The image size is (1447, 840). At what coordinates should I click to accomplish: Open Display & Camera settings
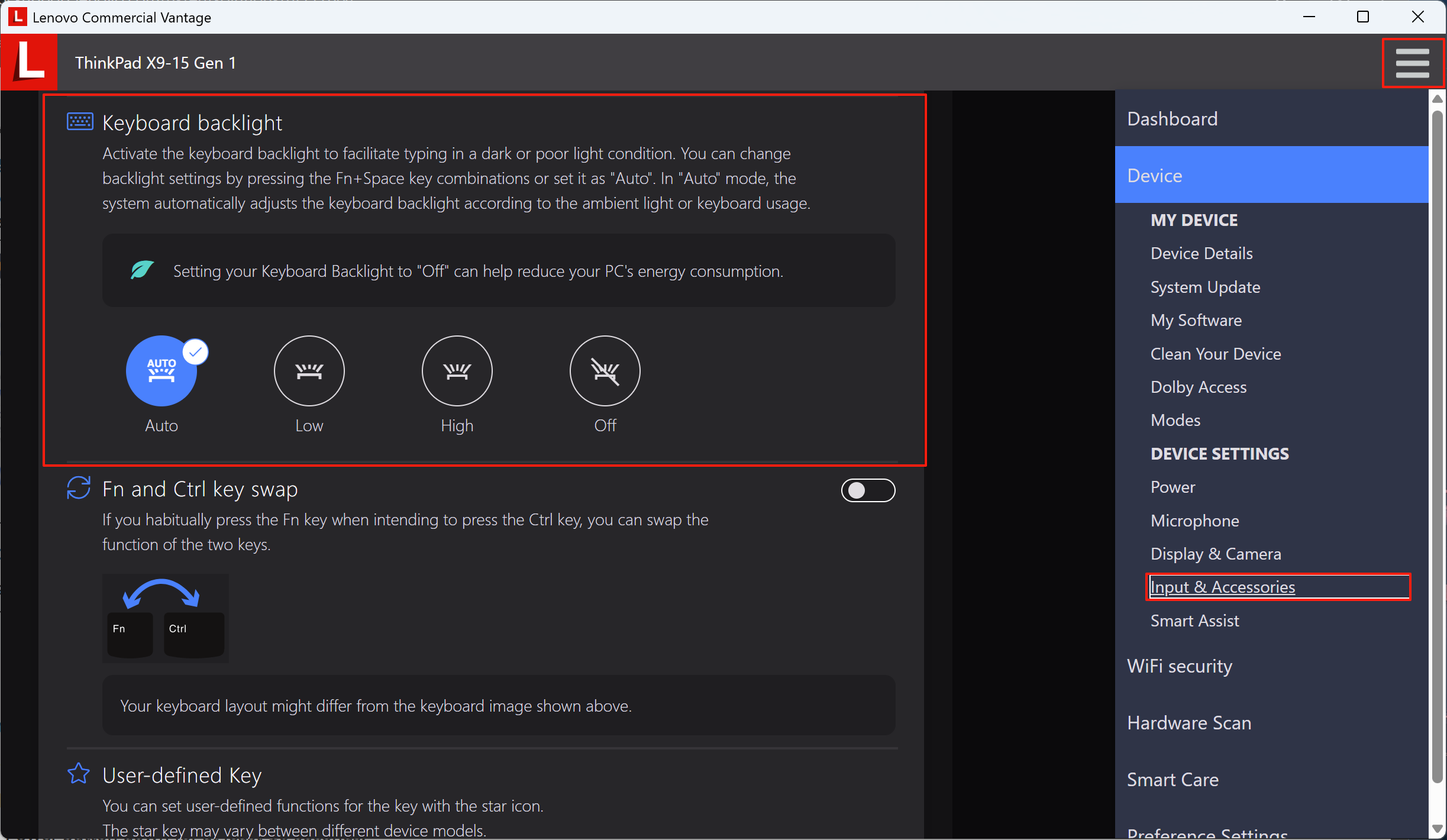pos(1216,554)
